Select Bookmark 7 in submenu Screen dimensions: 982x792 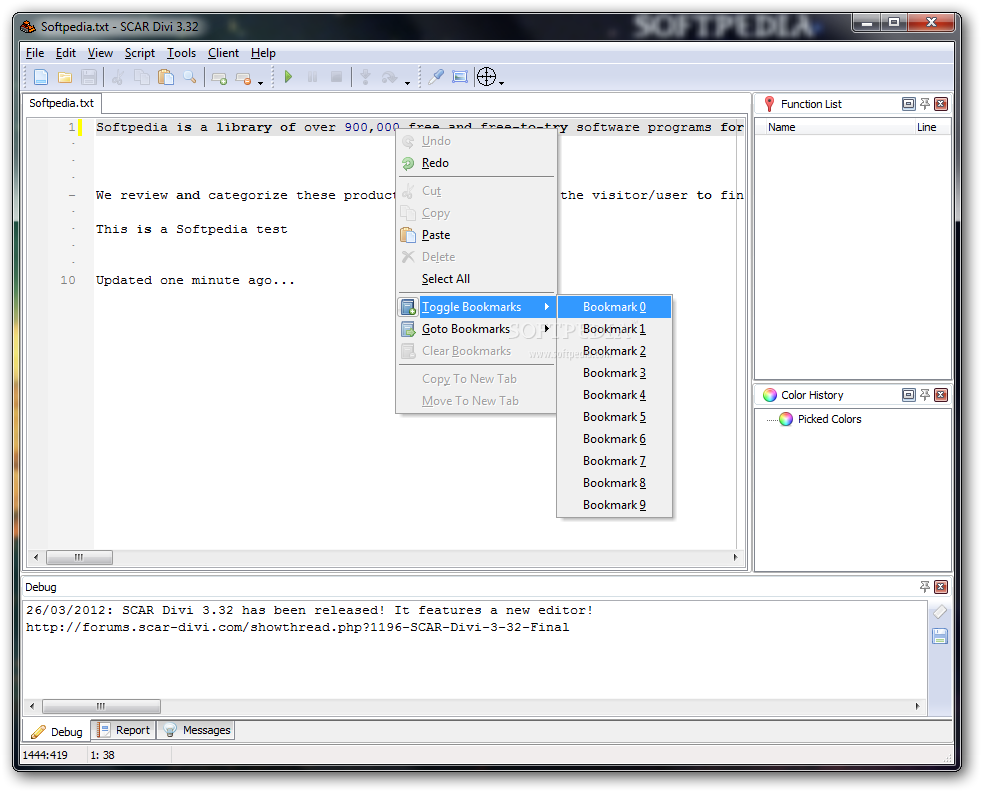pos(614,461)
